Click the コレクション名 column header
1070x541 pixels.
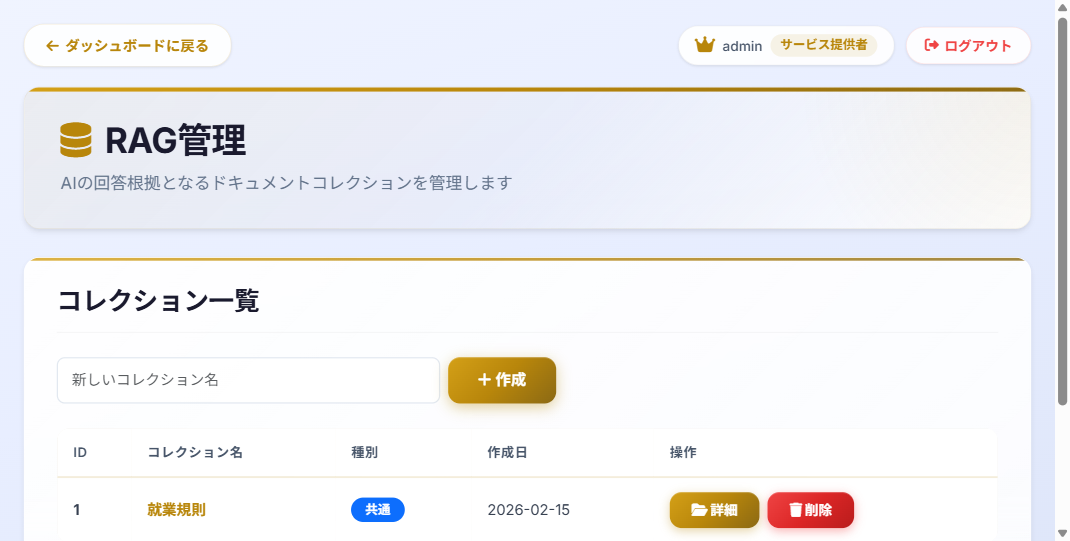195,453
